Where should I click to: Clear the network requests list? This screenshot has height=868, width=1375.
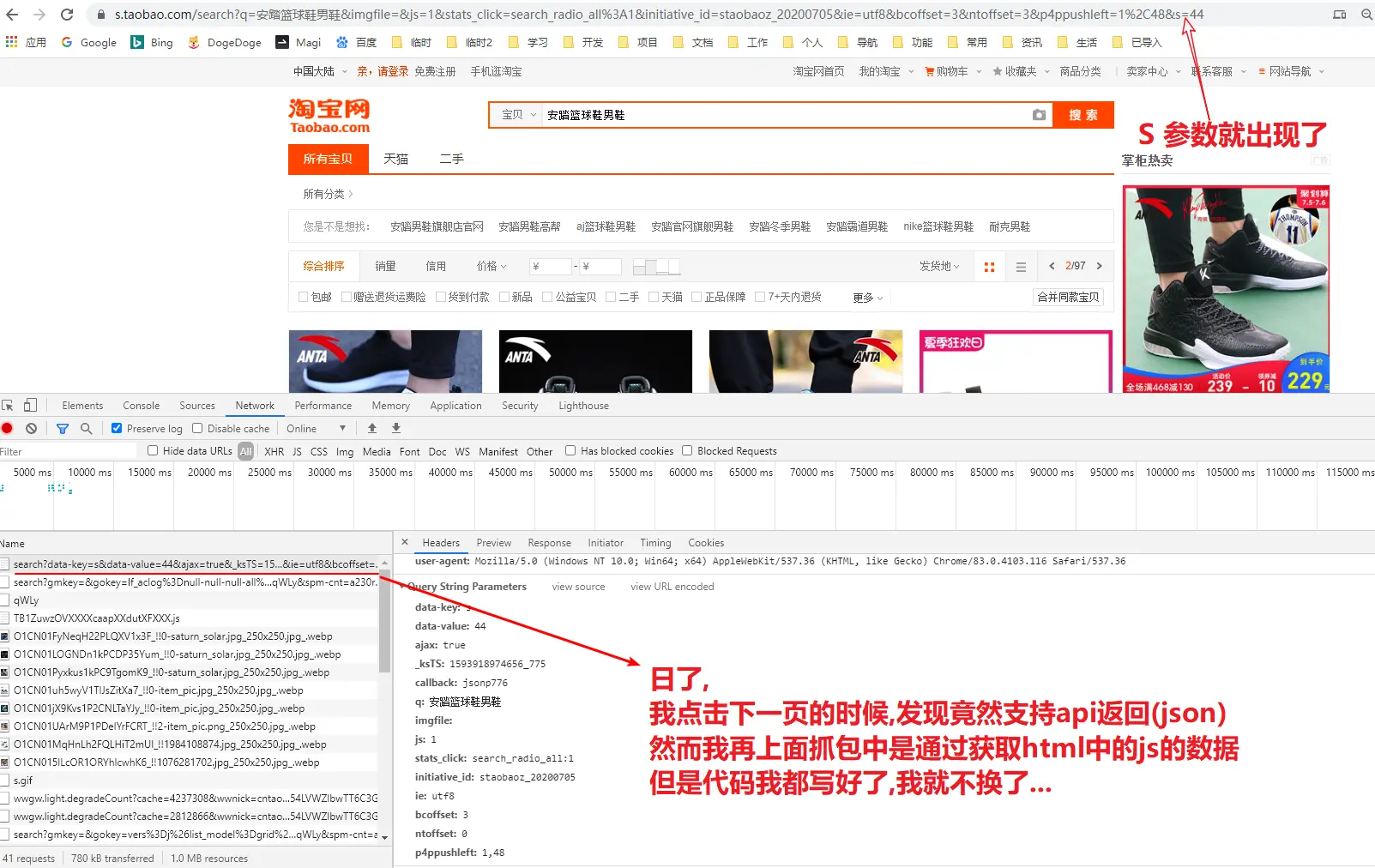click(31, 428)
